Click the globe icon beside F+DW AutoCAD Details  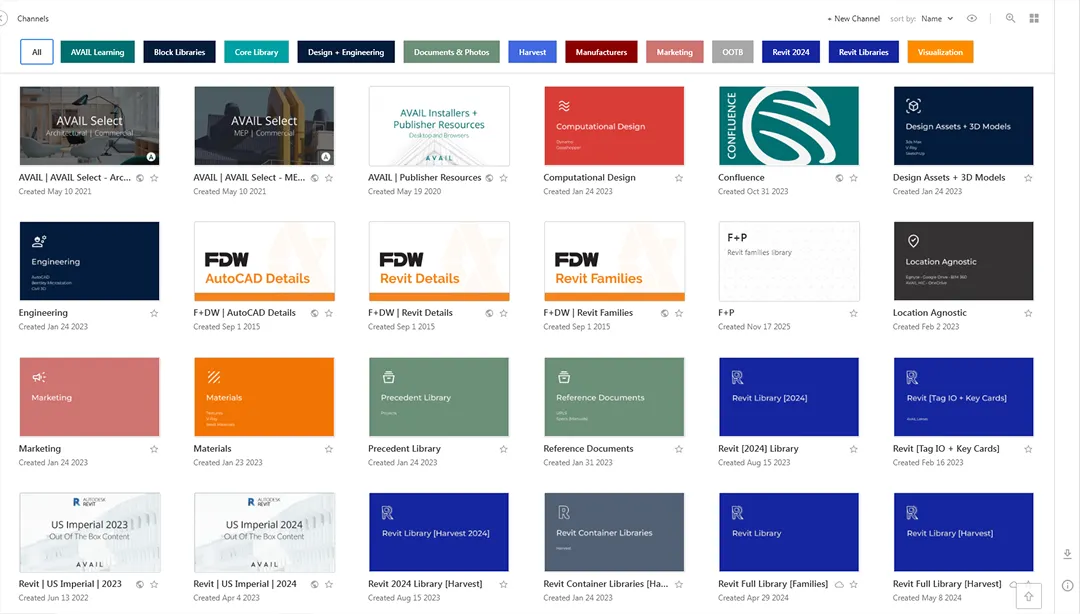[314, 313]
